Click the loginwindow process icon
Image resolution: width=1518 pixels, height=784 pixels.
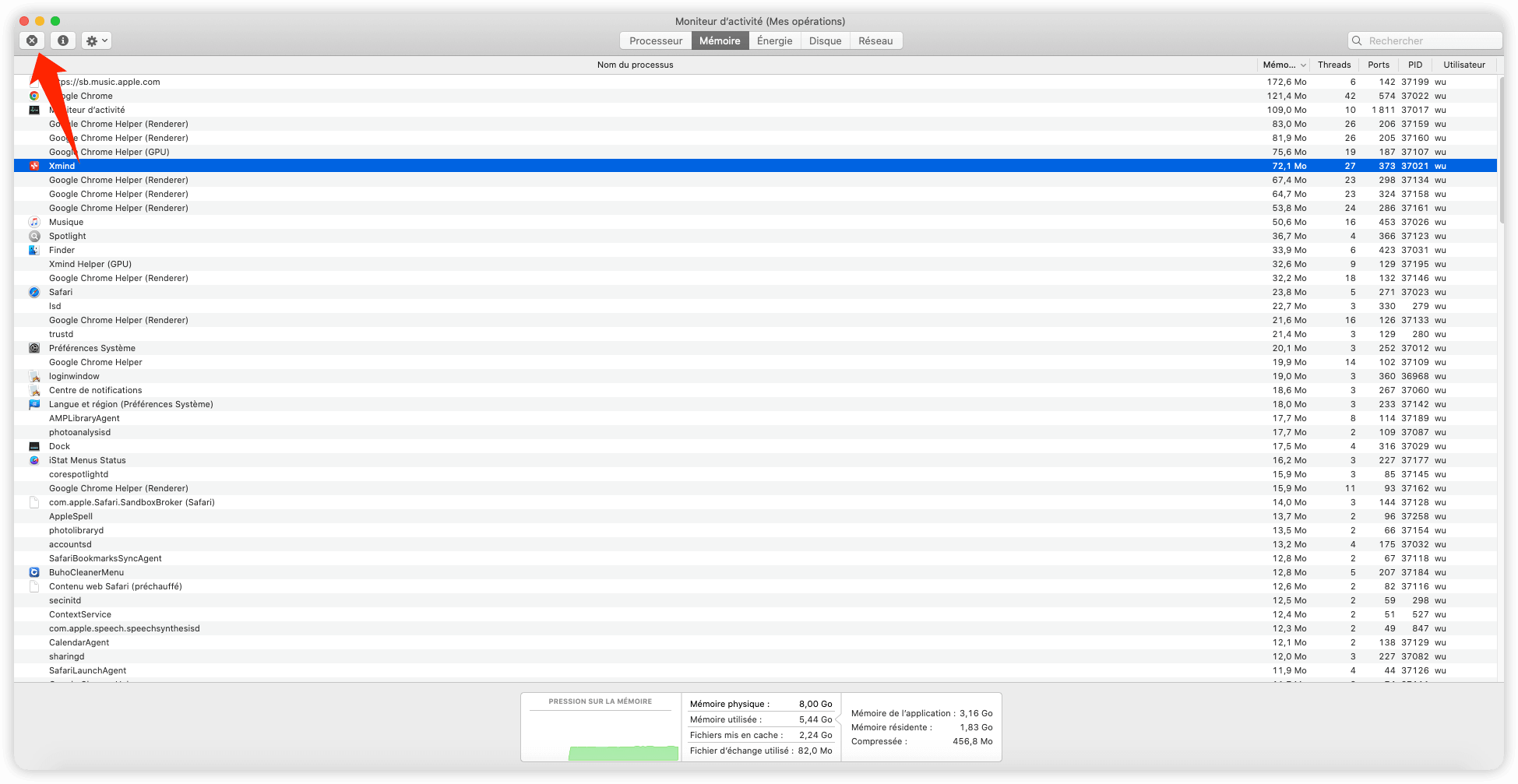[34, 376]
